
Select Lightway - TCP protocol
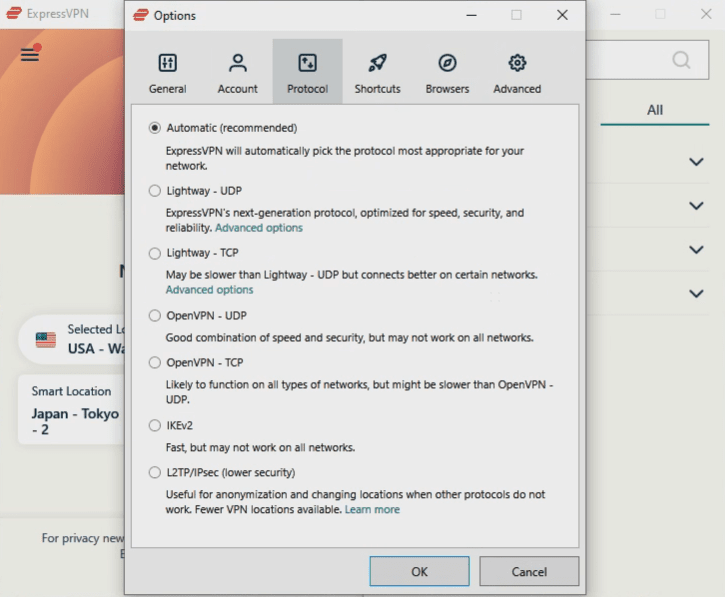pos(155,253)
